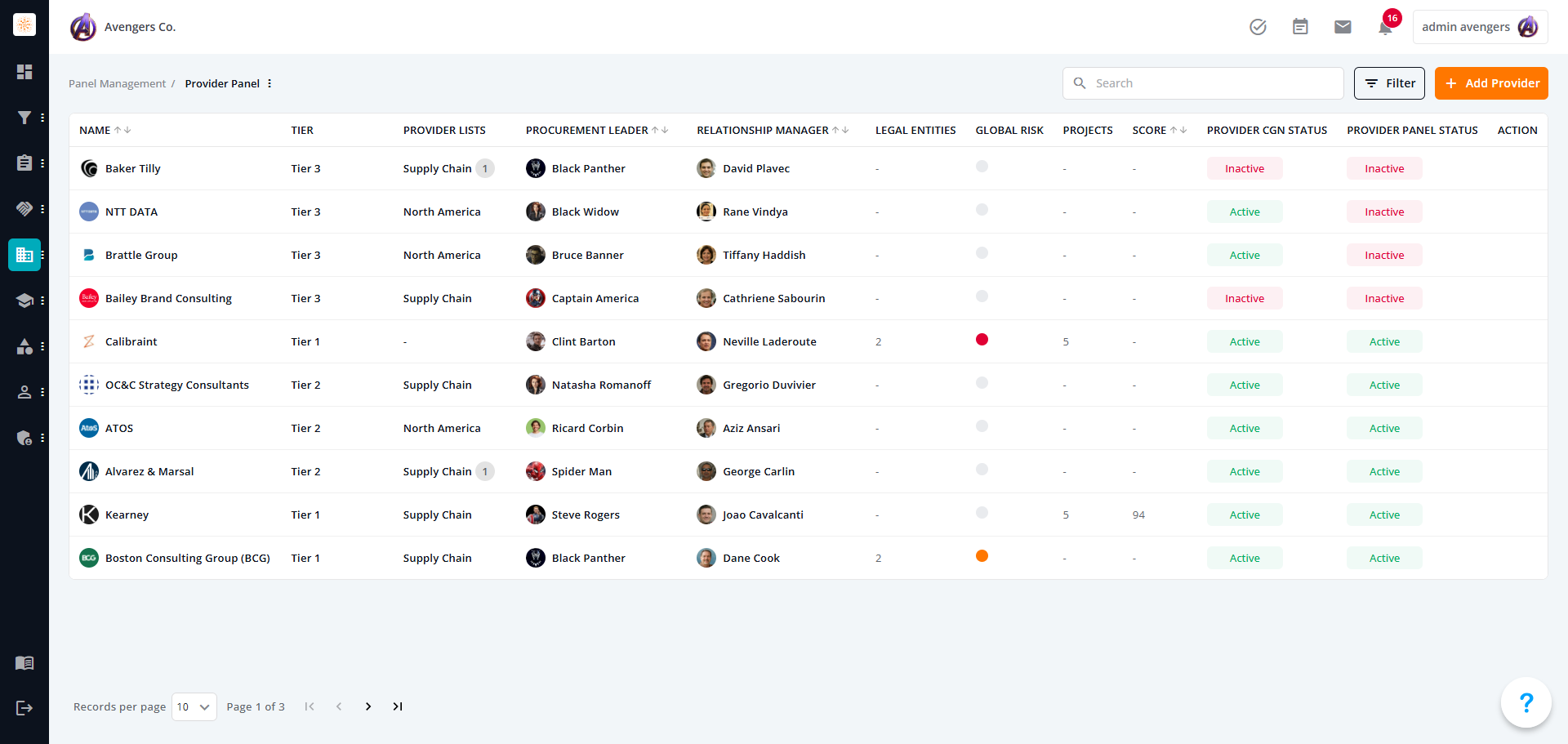1568x744 pixels.
Task: Click Inactive CGN status for Bailey Brand Consulting
Action: point(1245,298)
